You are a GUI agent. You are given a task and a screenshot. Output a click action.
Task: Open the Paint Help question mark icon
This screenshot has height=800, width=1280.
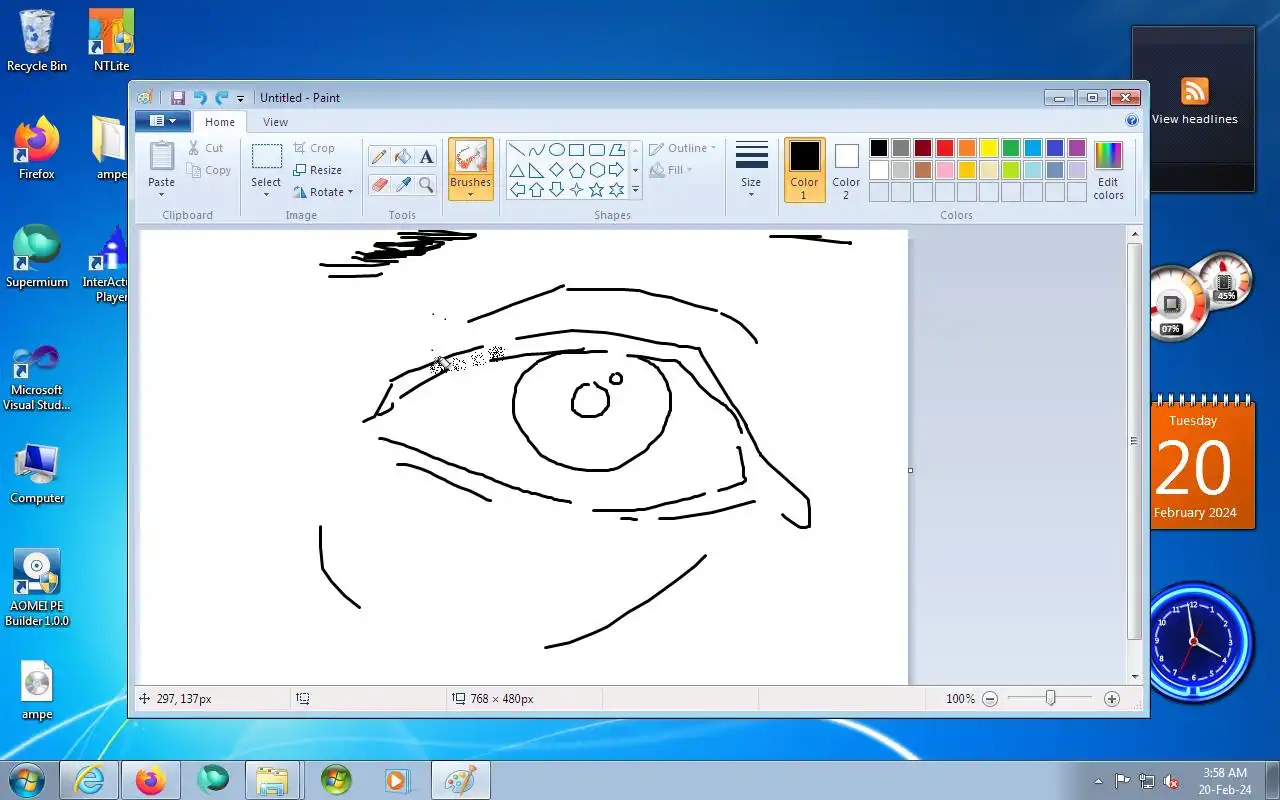point(1132,120)
